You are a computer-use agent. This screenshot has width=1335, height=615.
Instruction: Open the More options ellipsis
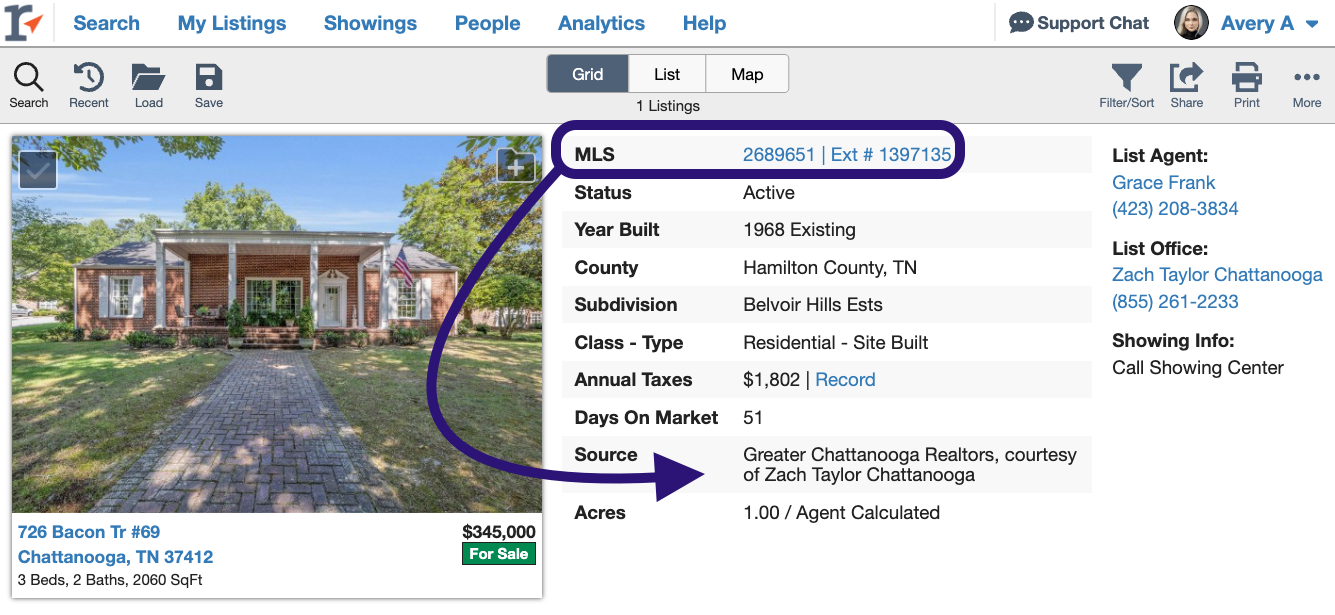click(1306, 78)
